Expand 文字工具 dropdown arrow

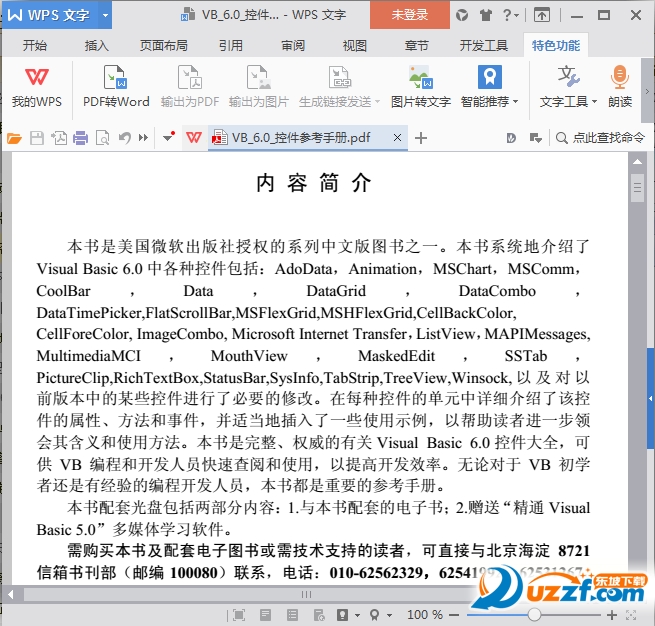pyautogui.click(x=594, y=101)
